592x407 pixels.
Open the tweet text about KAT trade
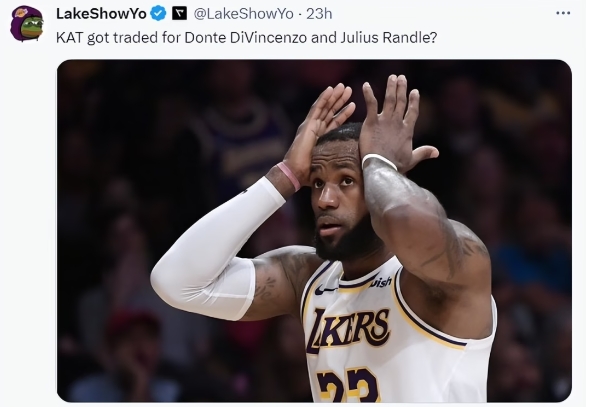(x=246, y=38)
